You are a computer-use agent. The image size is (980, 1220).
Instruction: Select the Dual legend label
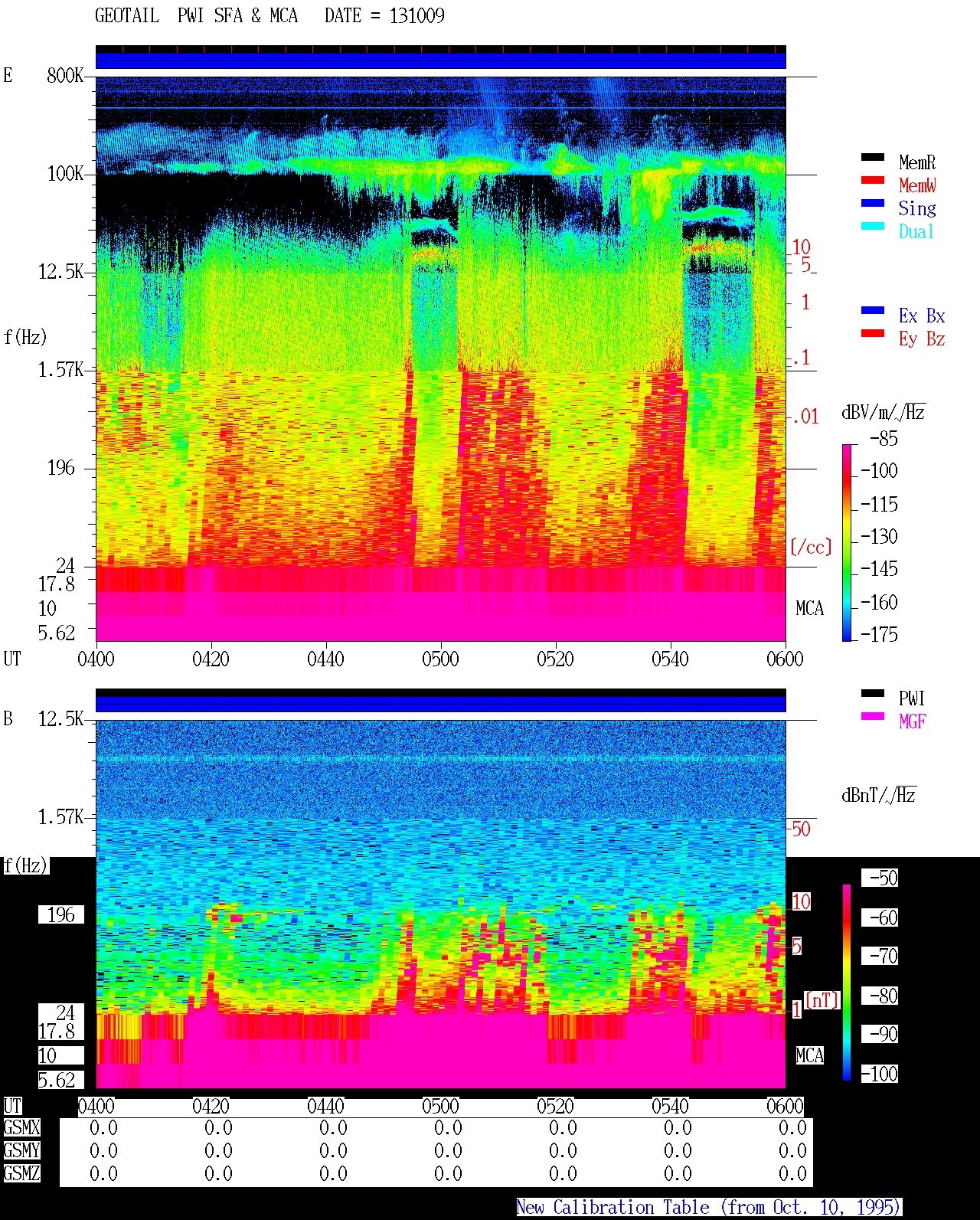[x=917, y=231]
